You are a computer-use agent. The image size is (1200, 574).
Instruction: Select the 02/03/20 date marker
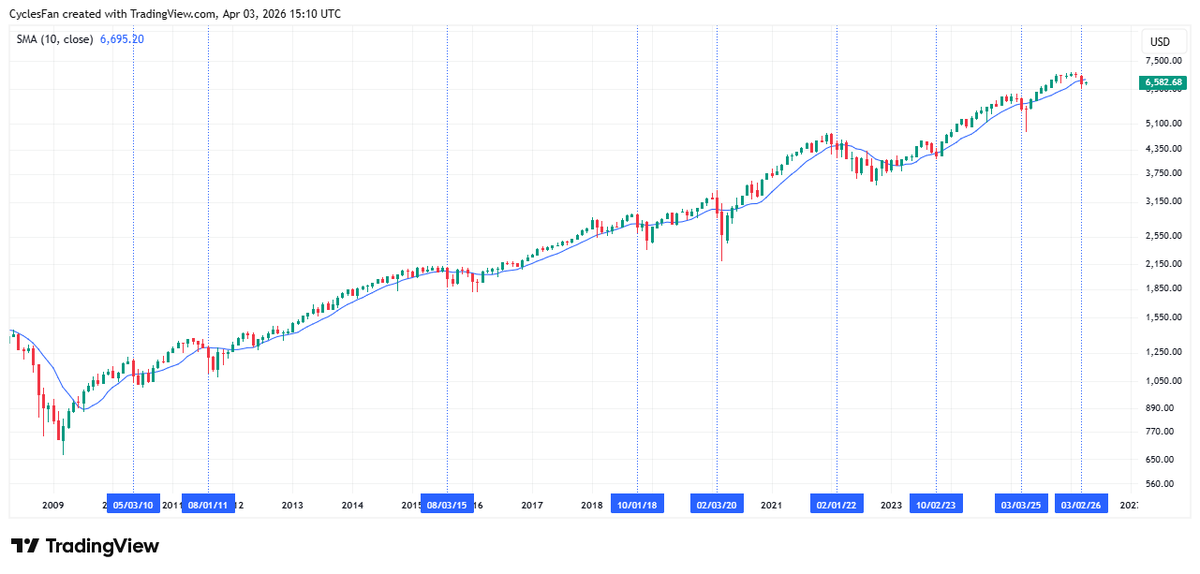[x=717, y=505]
